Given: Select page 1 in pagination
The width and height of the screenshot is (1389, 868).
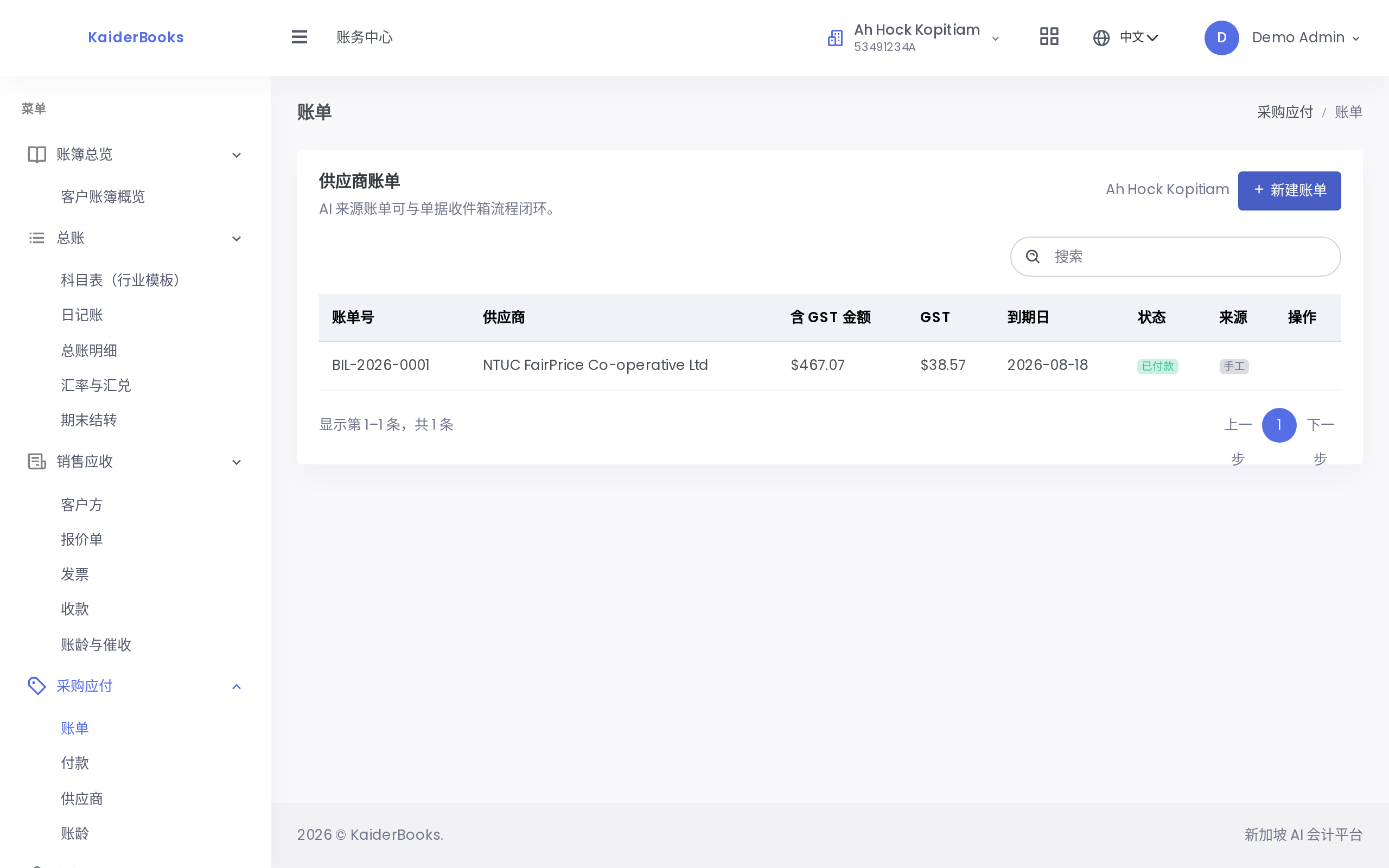Looking at the screenshot, I should [x=1279, y=425].
